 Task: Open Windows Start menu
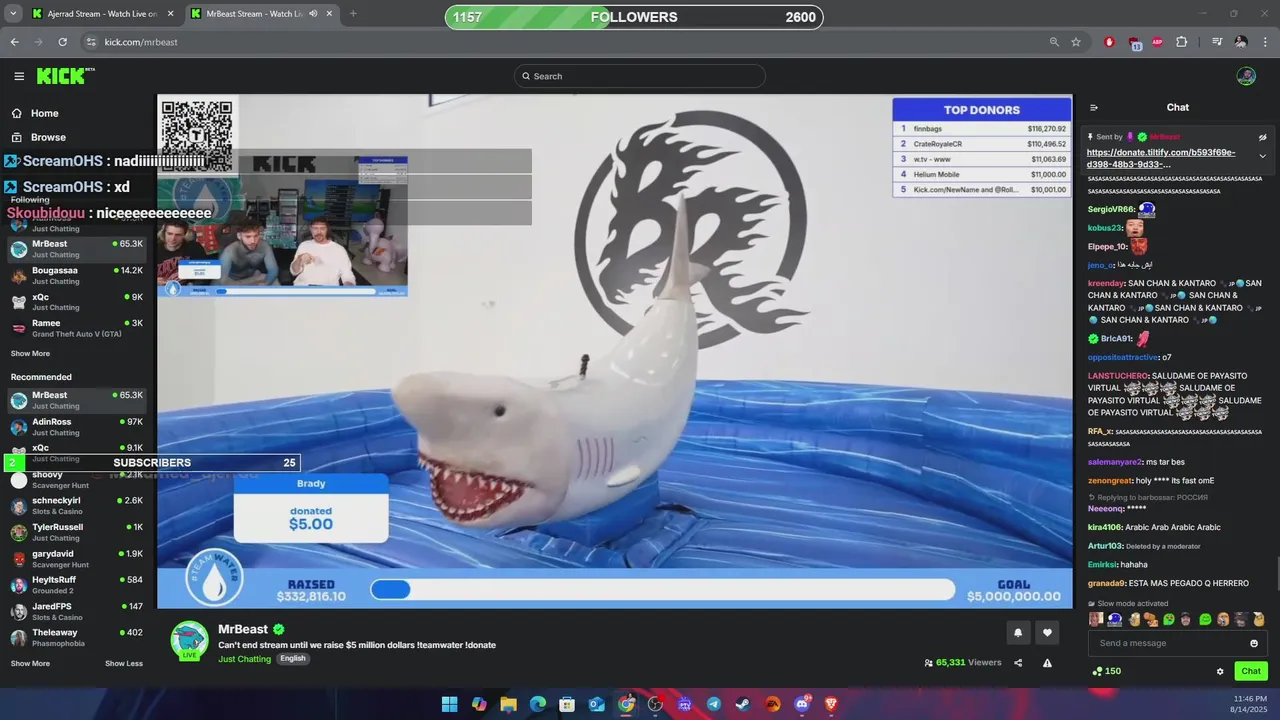click(x=449, y=704)
